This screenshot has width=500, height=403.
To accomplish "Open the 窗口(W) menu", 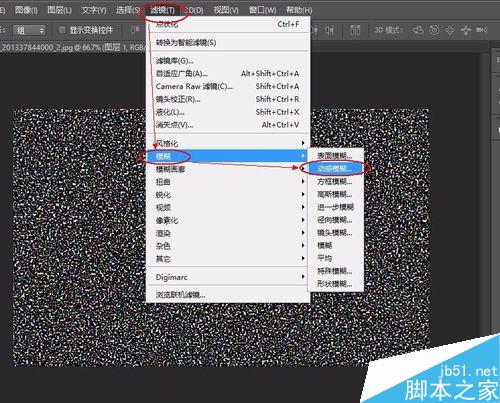I will pos(262,10).
